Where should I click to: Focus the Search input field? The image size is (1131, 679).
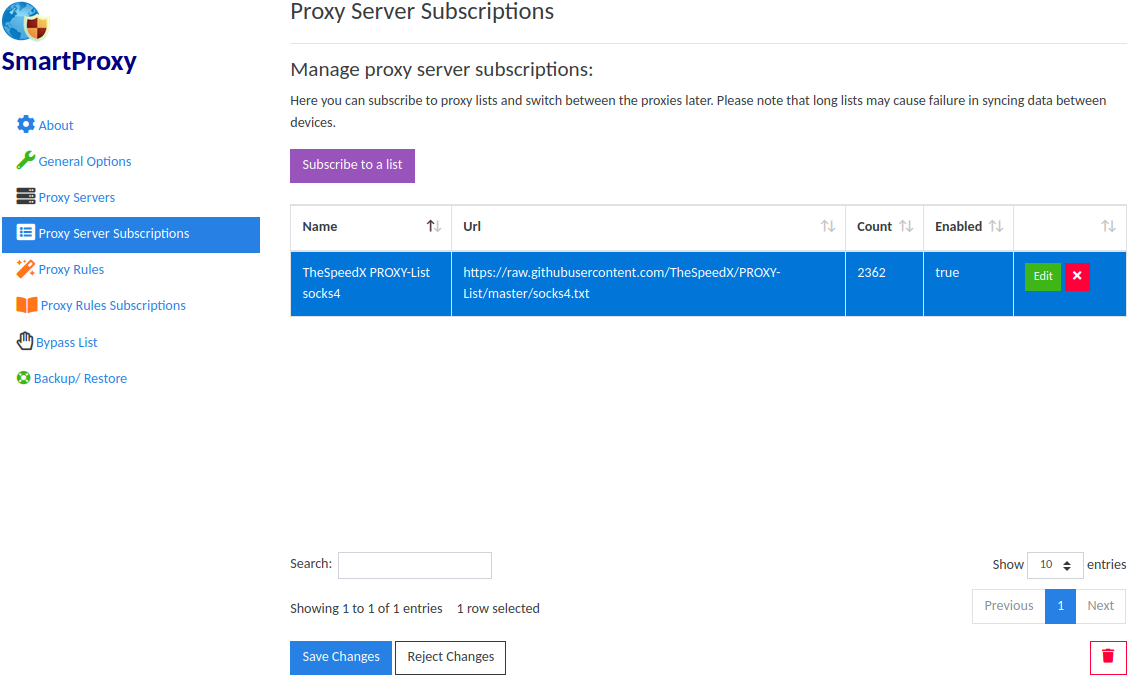(x=414, y=565)
